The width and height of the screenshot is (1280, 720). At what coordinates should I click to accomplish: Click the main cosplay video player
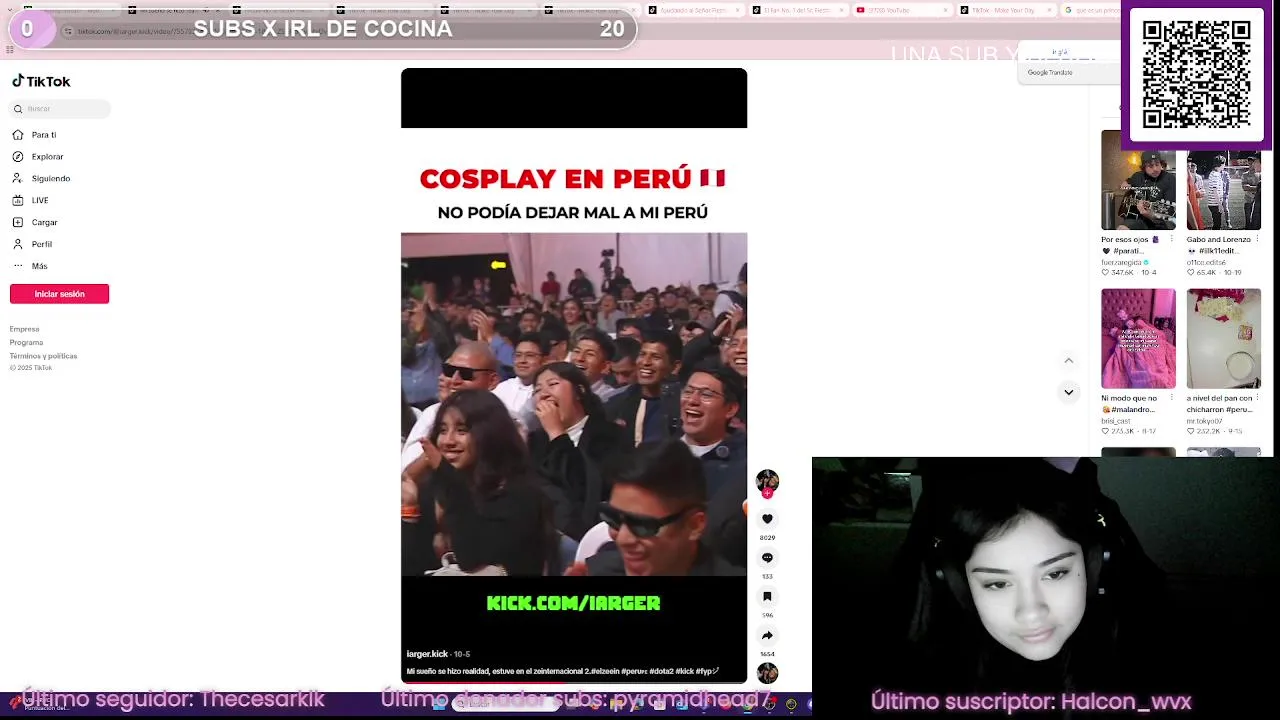click(574, 376)
